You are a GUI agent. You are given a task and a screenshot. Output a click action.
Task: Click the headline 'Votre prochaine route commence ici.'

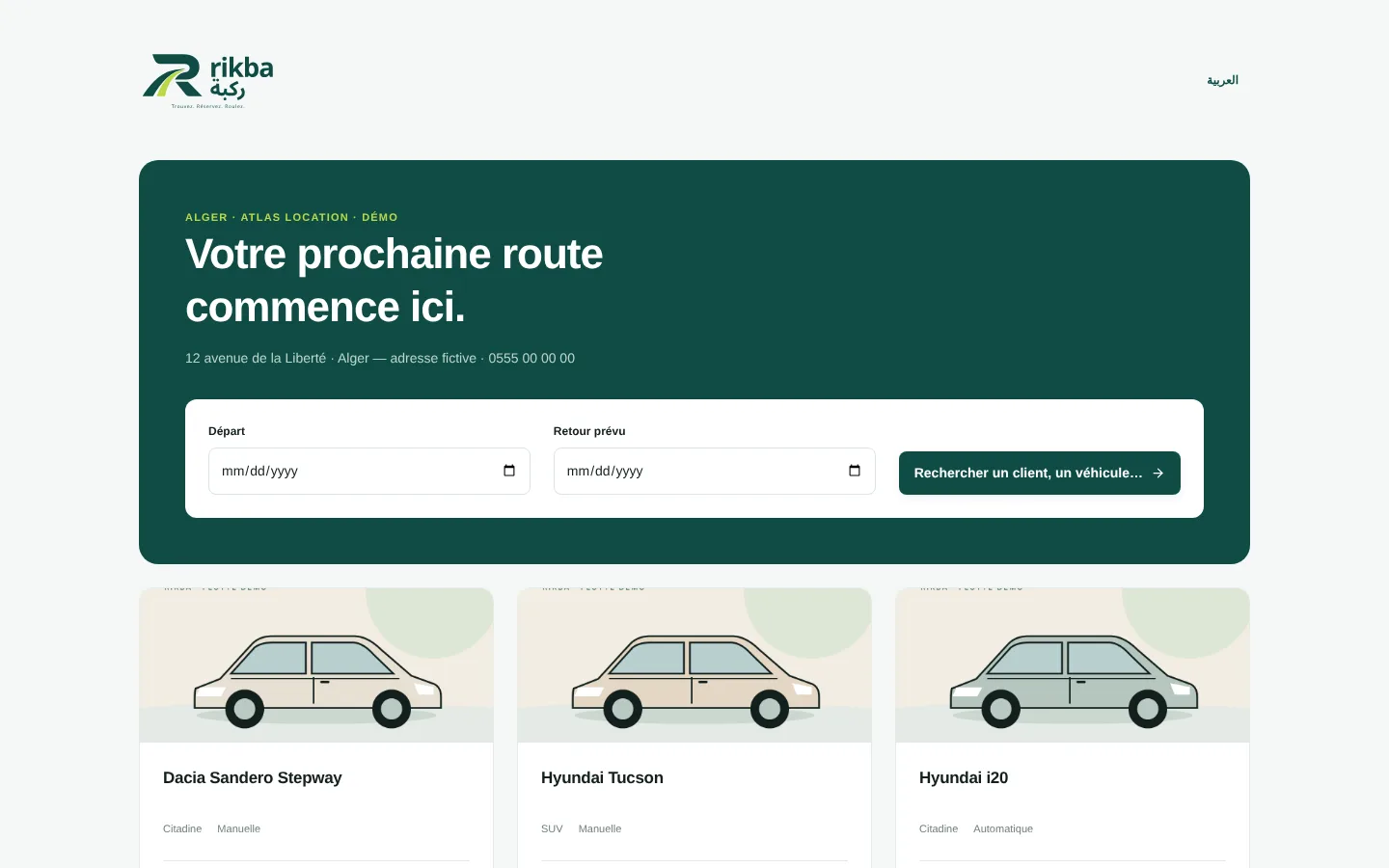394,281
